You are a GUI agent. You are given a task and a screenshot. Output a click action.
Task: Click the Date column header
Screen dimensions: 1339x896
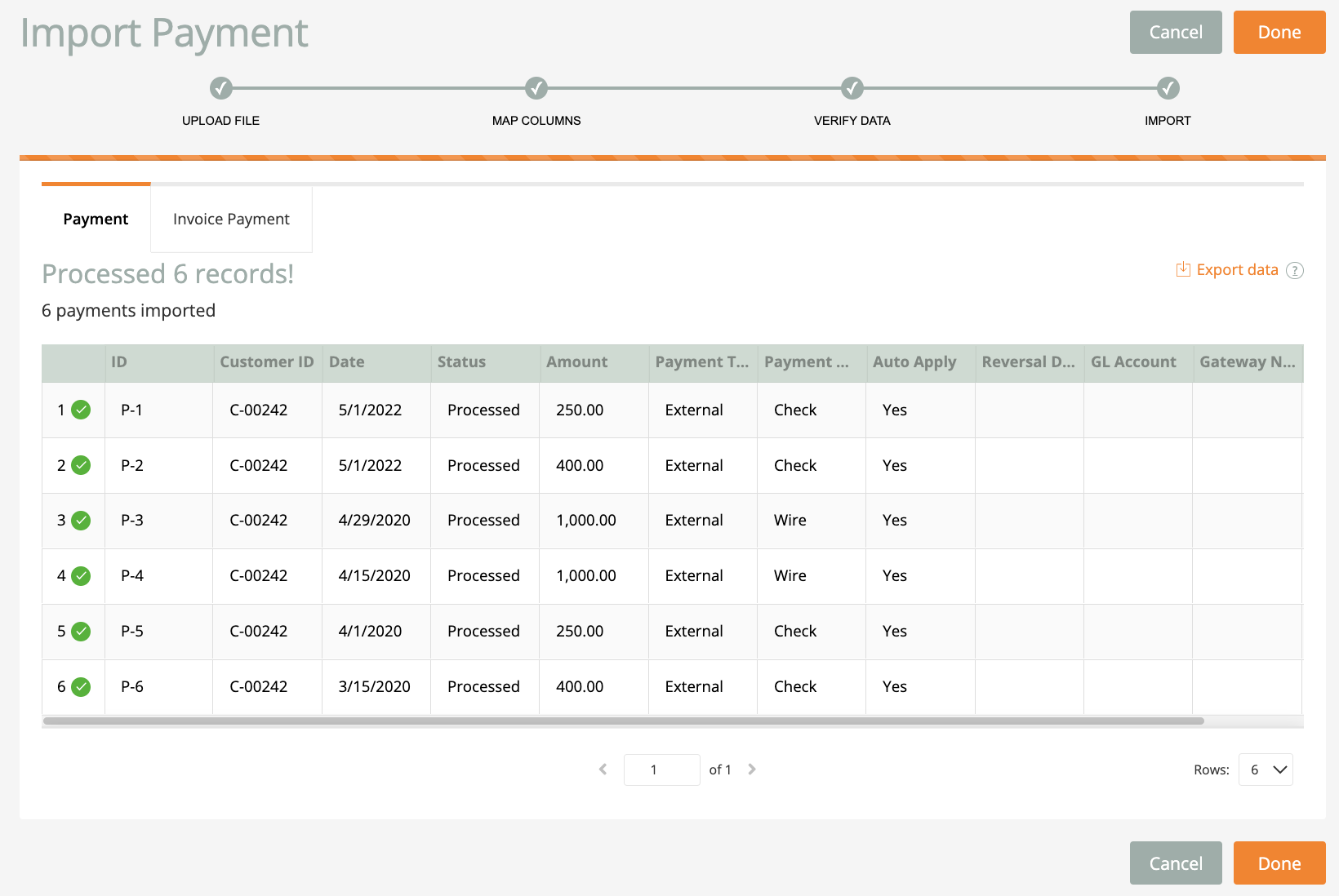(376, 363)
